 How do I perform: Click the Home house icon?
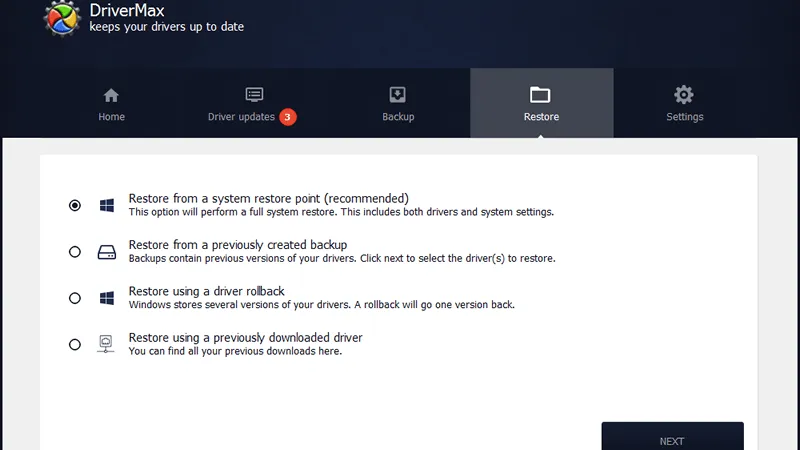[x=111, y=95]
